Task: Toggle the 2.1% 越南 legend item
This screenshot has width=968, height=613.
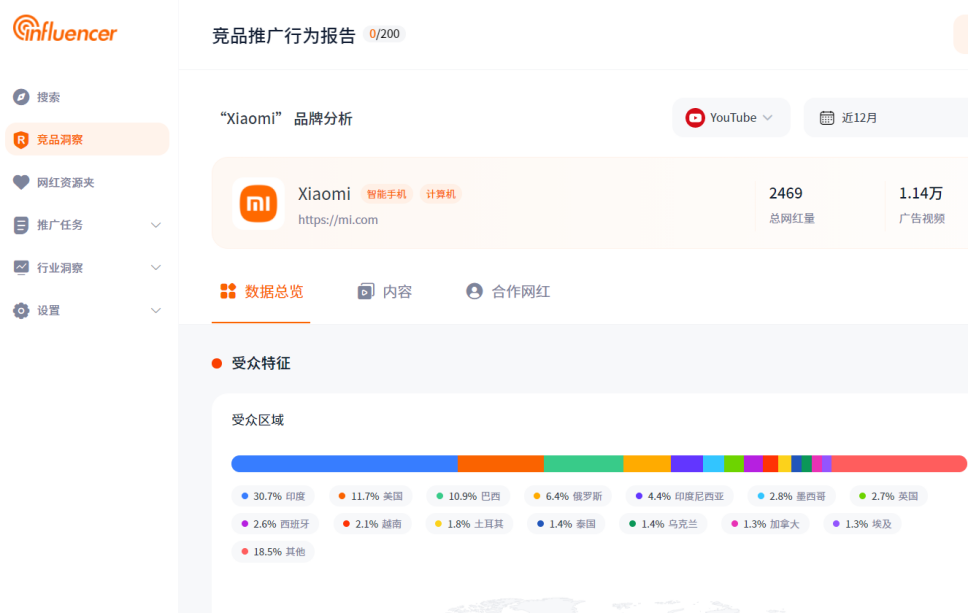Action: click(x=372, y=523)
